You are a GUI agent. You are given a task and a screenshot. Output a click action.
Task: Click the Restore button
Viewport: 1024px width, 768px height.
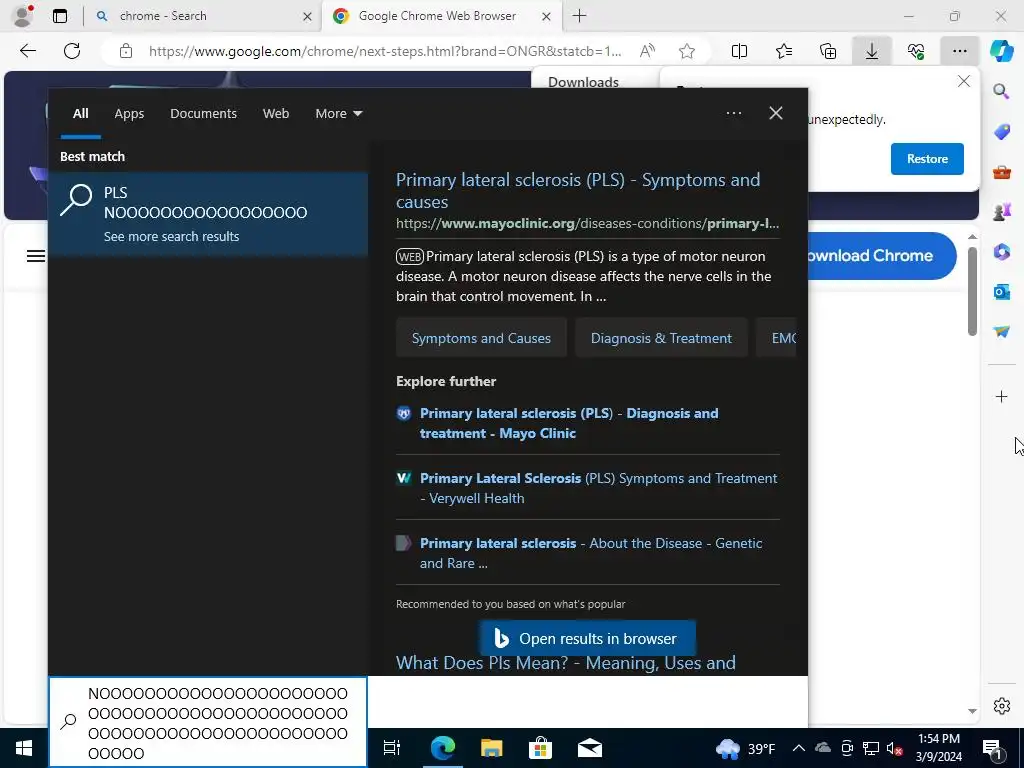(927, 159)
